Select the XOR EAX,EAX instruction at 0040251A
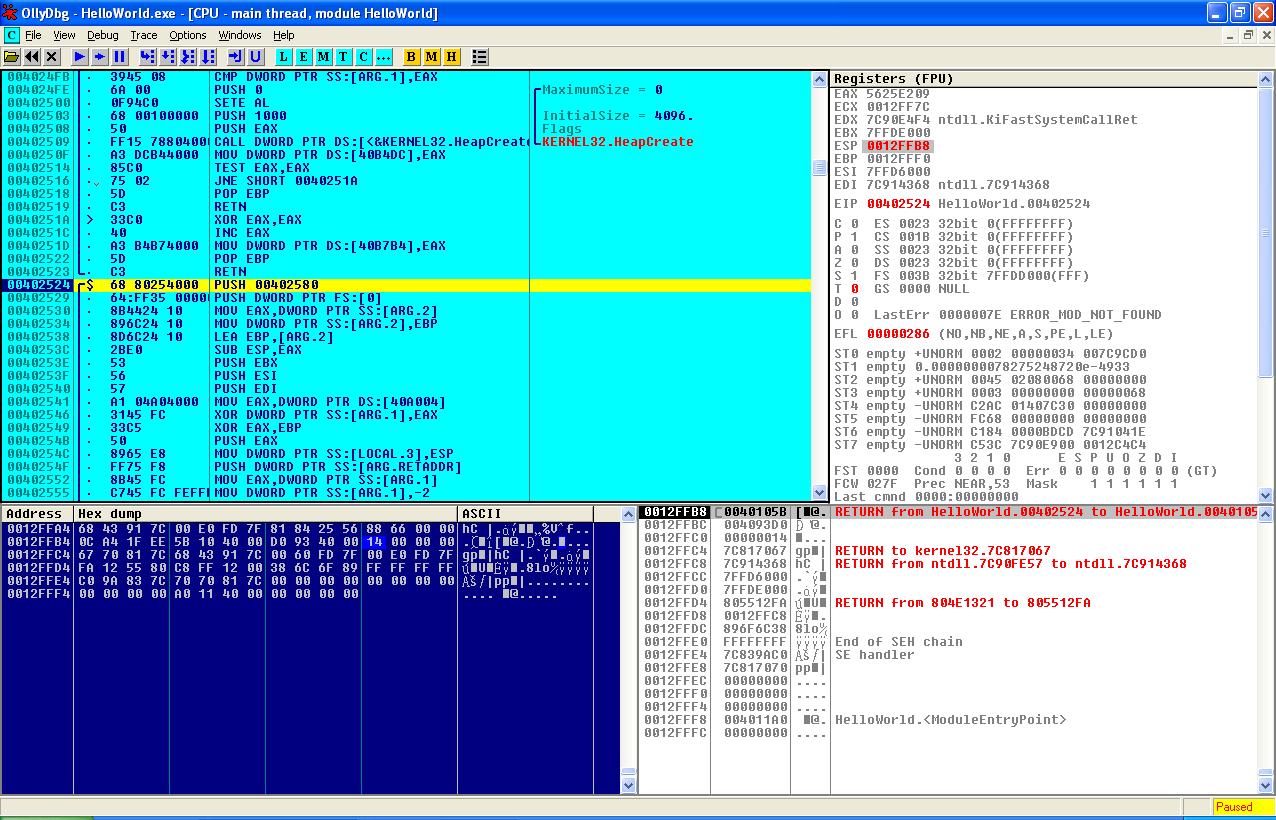This screenshot has width=1276, height=820. click(407, 220)
